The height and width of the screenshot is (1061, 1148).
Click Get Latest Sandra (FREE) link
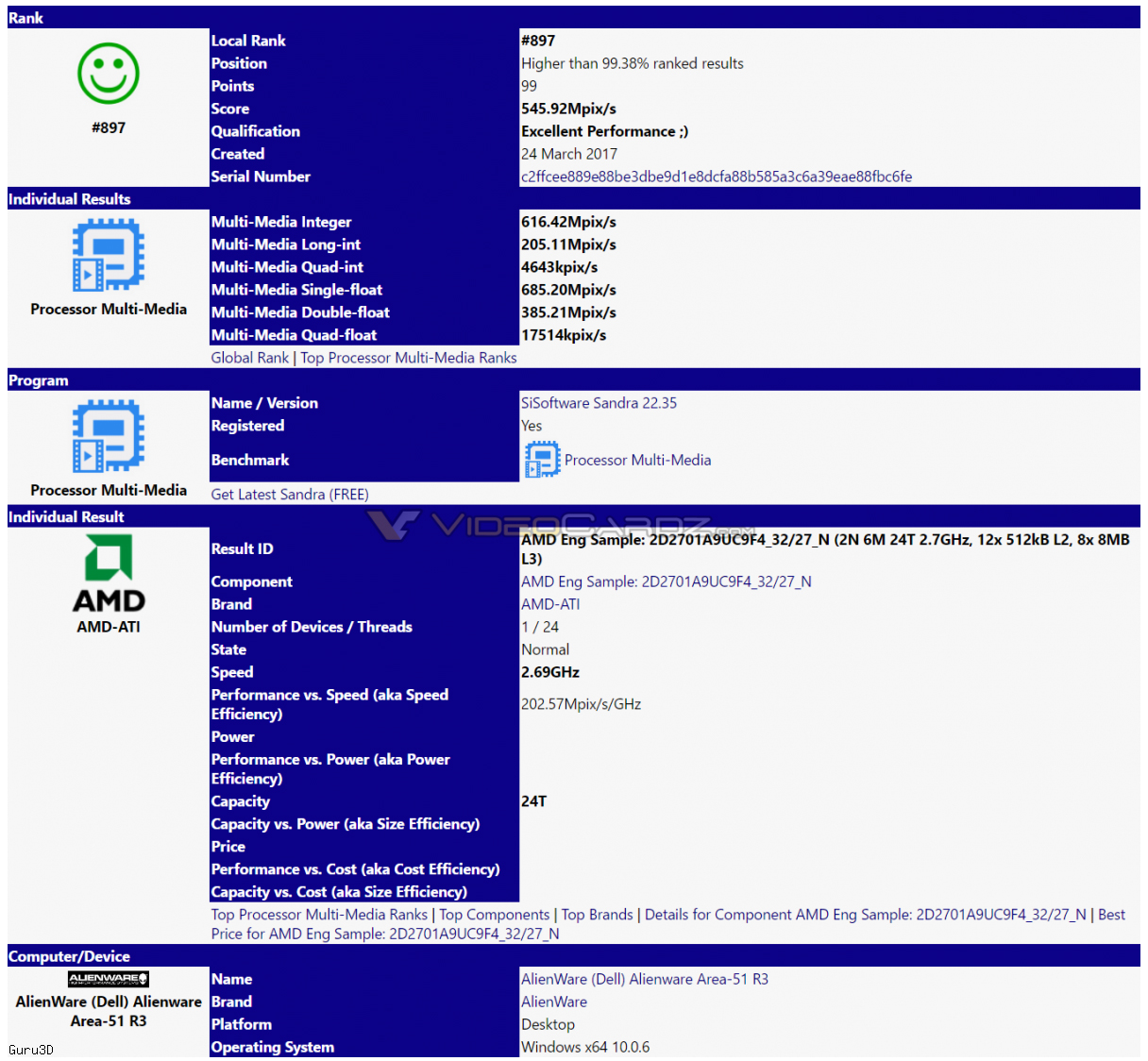tap(290, 494)
